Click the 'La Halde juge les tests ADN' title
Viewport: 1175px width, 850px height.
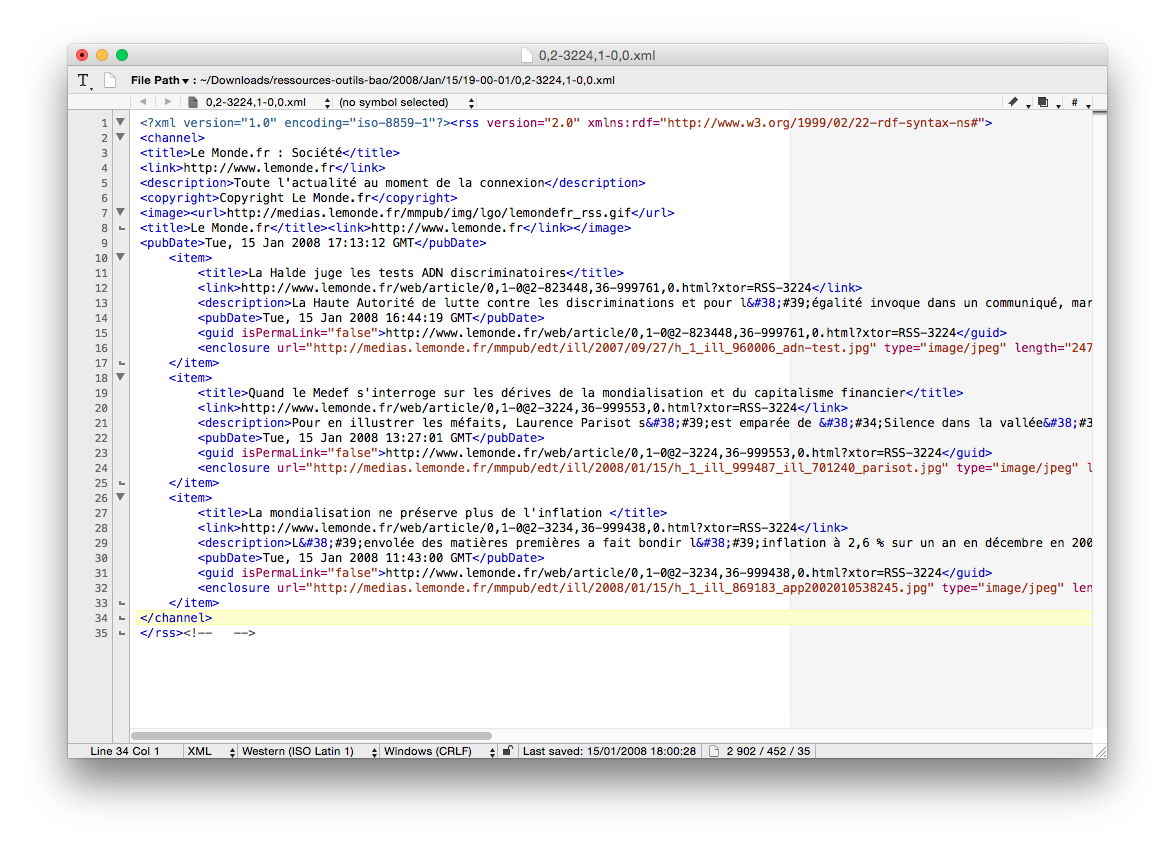(x=407, y=273)
